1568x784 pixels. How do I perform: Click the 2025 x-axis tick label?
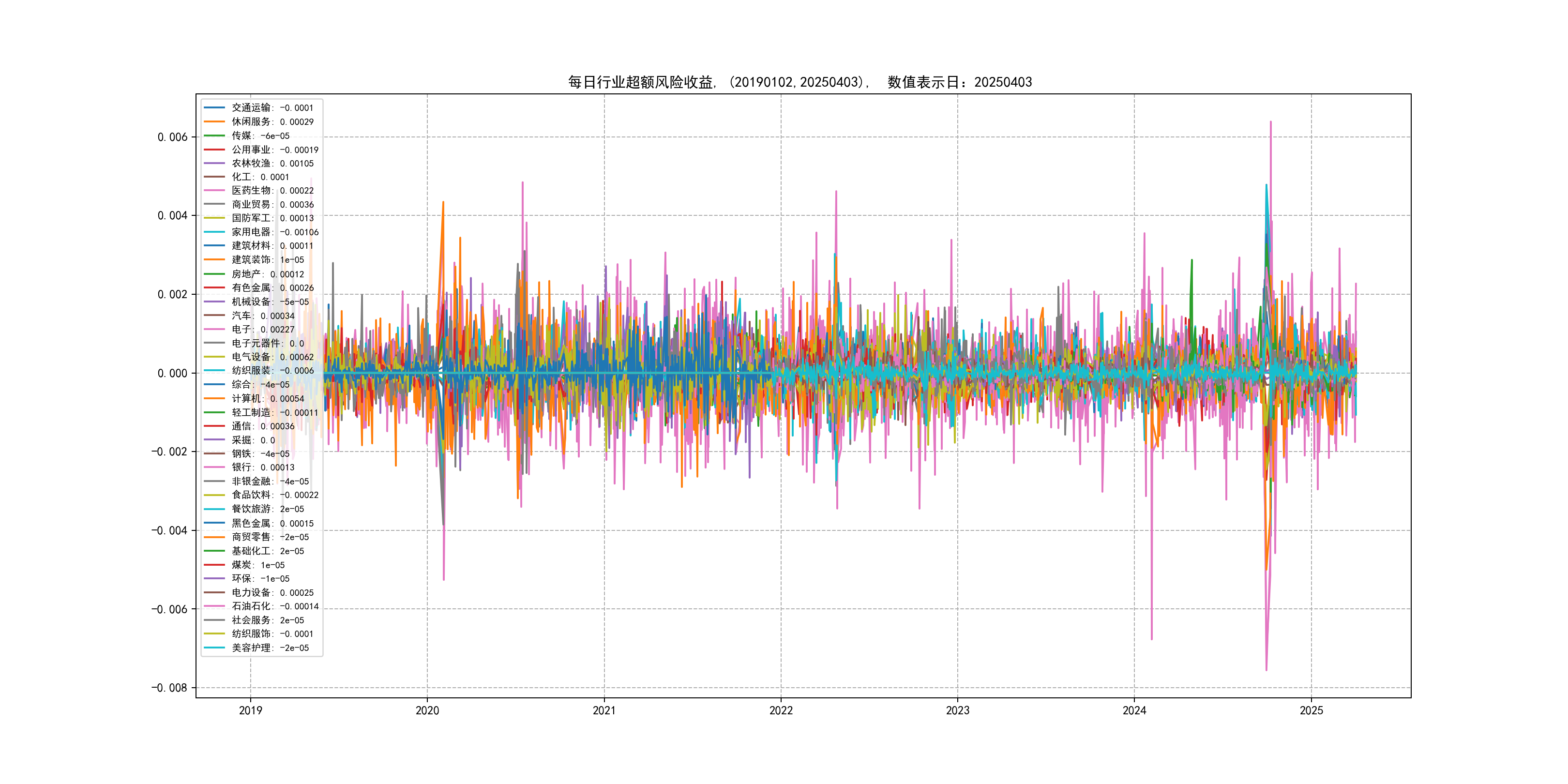[1311, 710]
